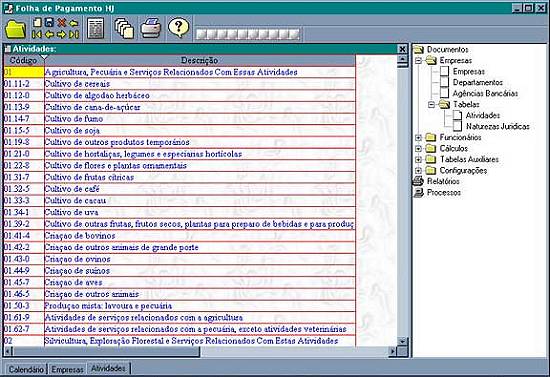Expand the Tabelas Auxiliares folder
550x377 pixels.
(418, 160)
